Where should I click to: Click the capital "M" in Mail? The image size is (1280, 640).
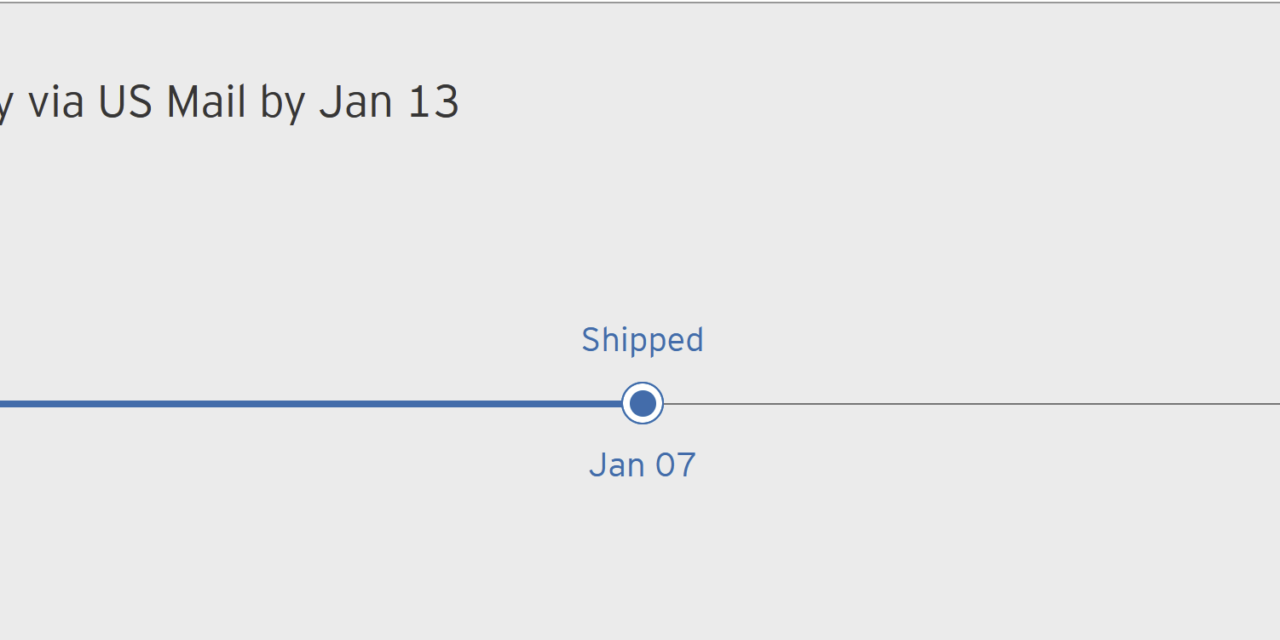pyautogui.click(x=186, y=103)
